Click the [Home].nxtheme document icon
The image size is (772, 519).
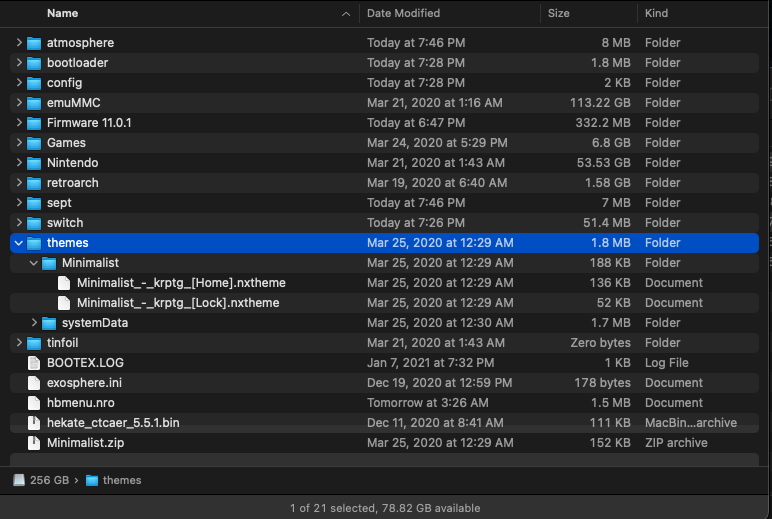coord(64,283)
